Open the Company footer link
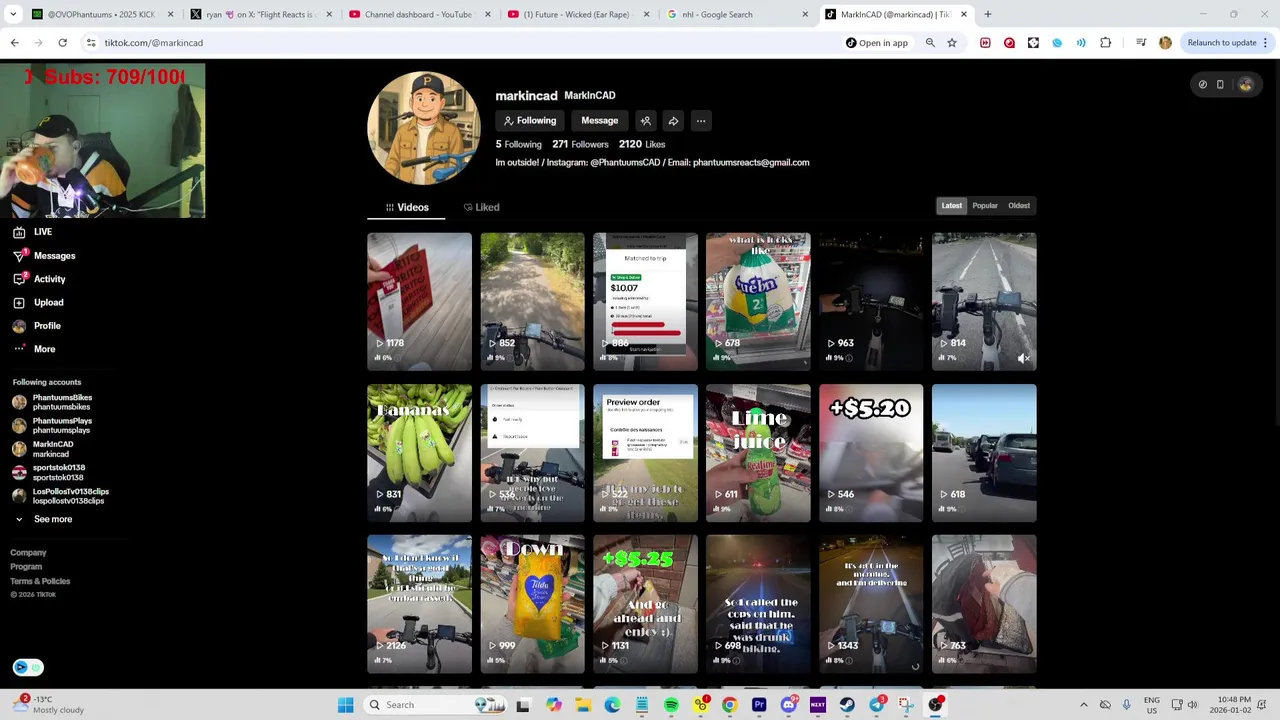1280x720 pixels. [28, 553]
